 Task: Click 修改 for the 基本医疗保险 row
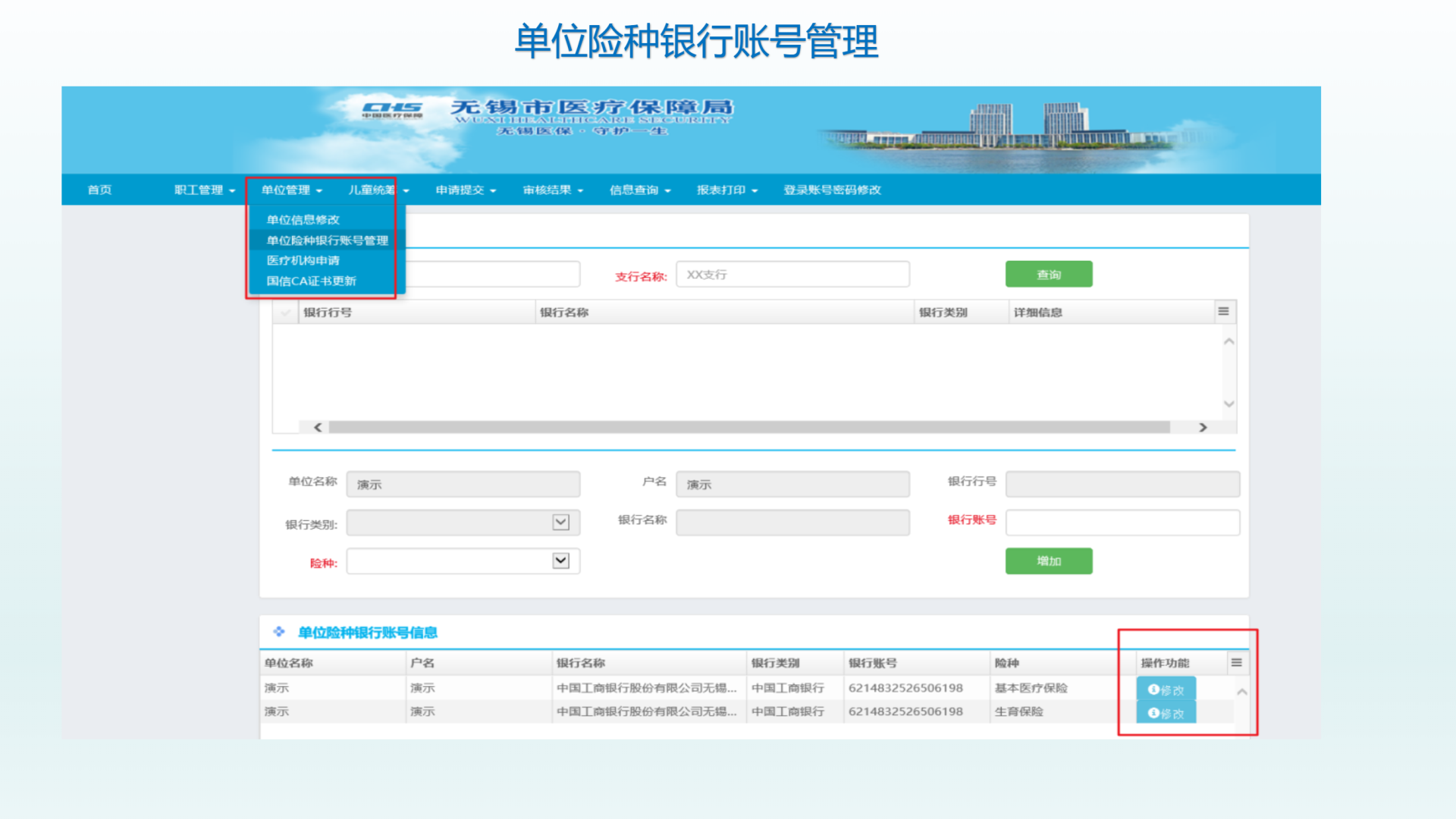point(1166,689)
